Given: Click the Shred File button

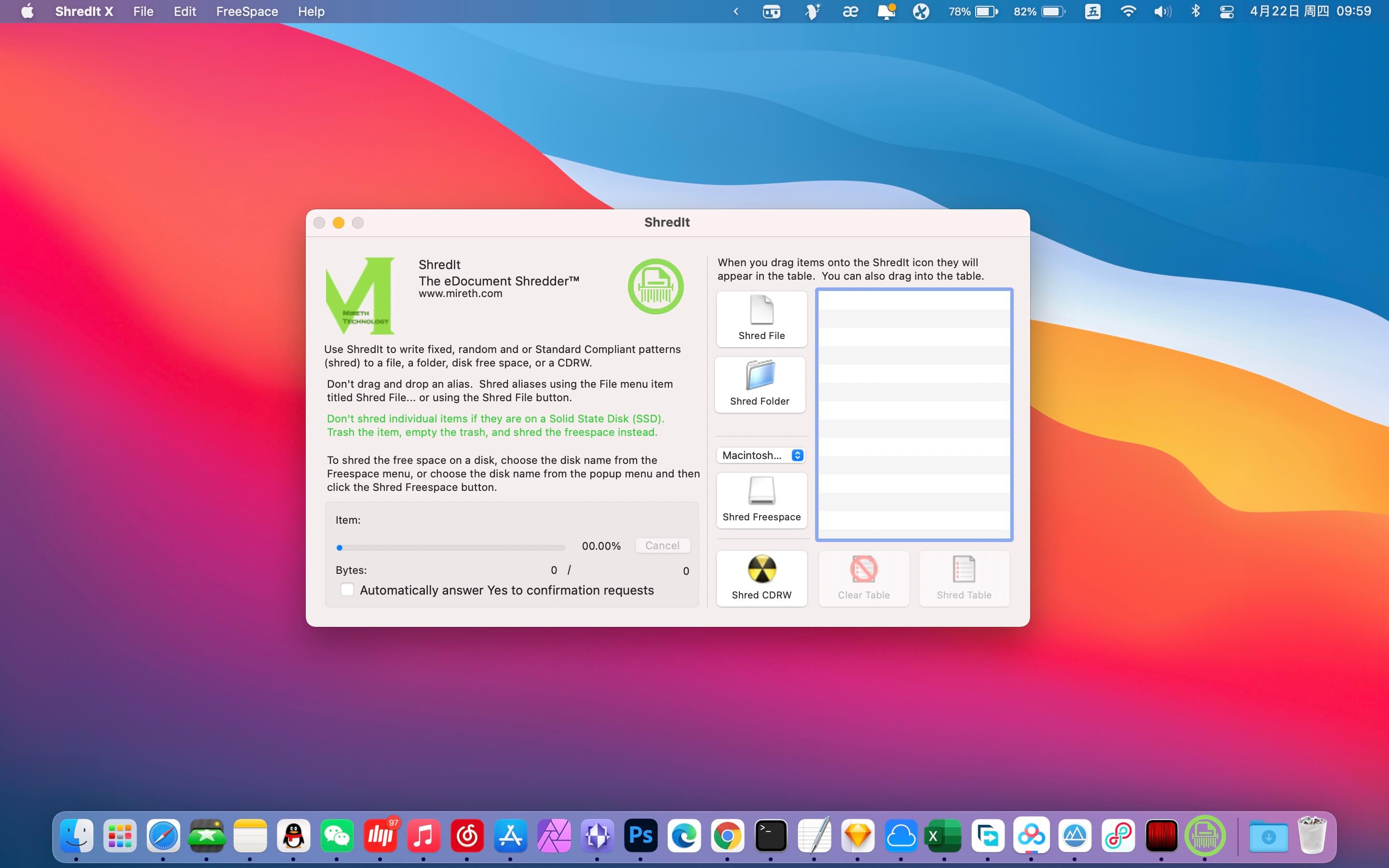Looking at the screenshot, I should (x=762, y=319).
